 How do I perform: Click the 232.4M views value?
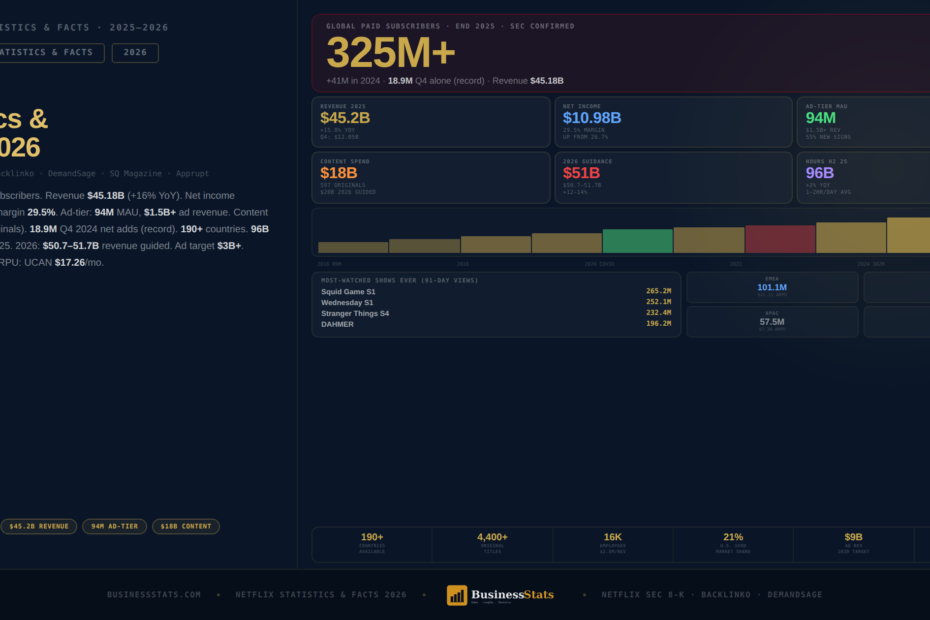658,313
